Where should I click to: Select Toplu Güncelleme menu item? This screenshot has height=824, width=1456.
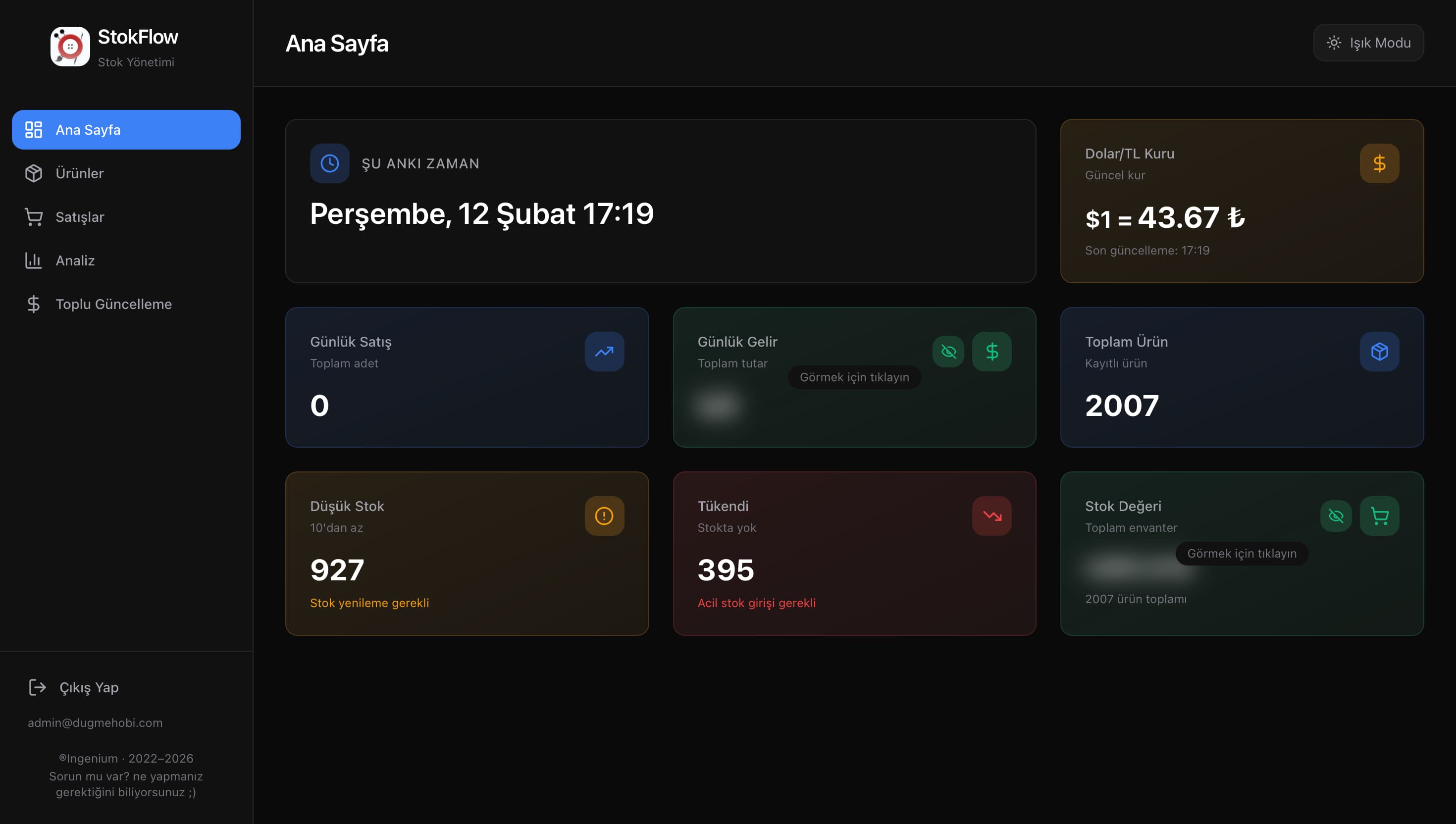(x=113, y=304)
